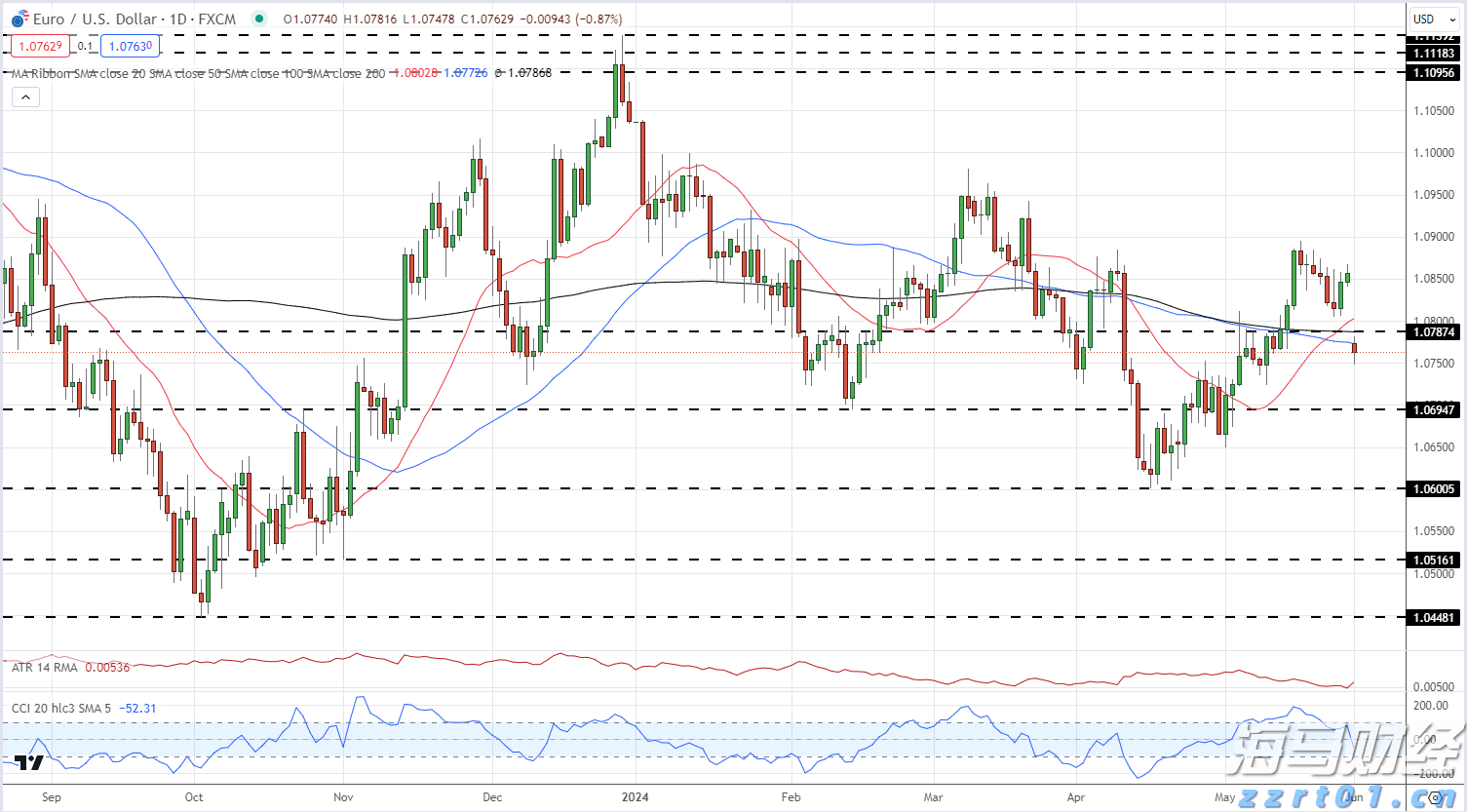Click the Sep label on time axis
1467x812 pixels.
tap(52, 797)
